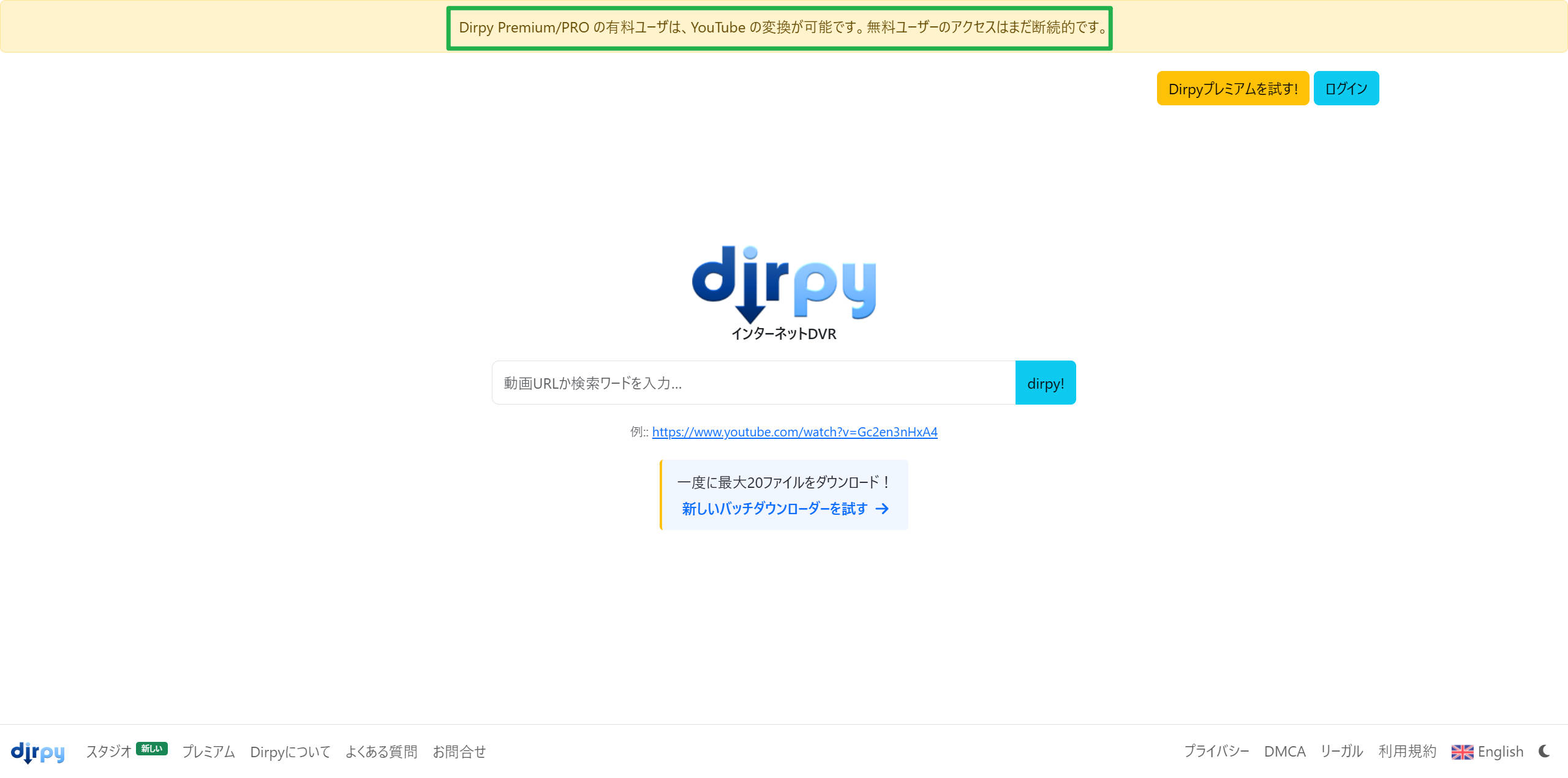Go to プレミアム in the footer
Image resolution: width=1568 pixels, height=778 pixels.
pyautogui.click(x=208, y=752)
